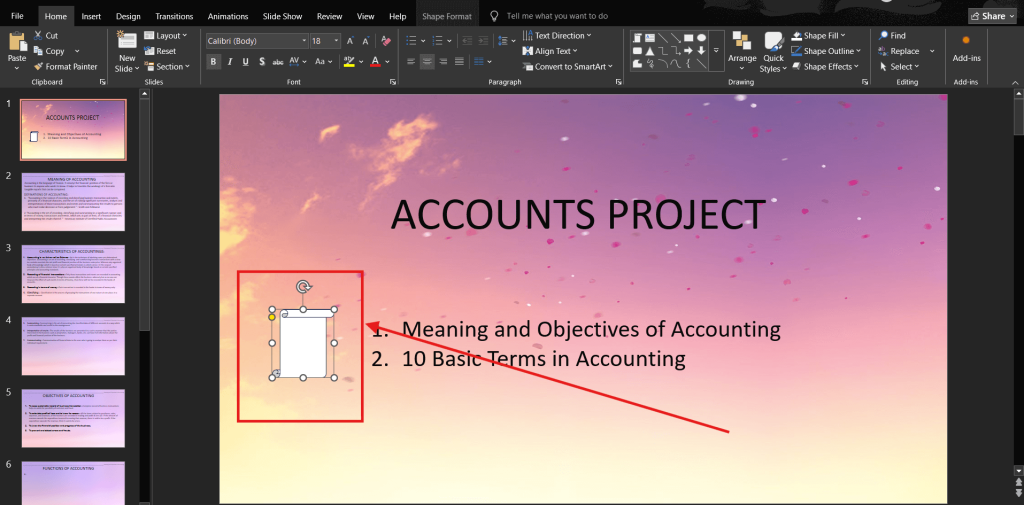This screenshot has width=1024, height=505.
Task: Click the Align Text button
Action: tap(551, 51)
